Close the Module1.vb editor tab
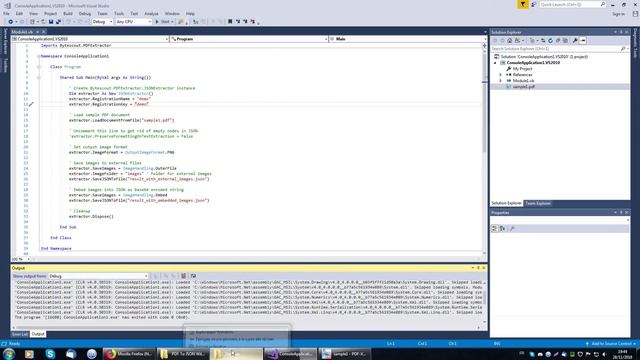The height and width of the screenshot is (360, 640). [x=44, y=32]
